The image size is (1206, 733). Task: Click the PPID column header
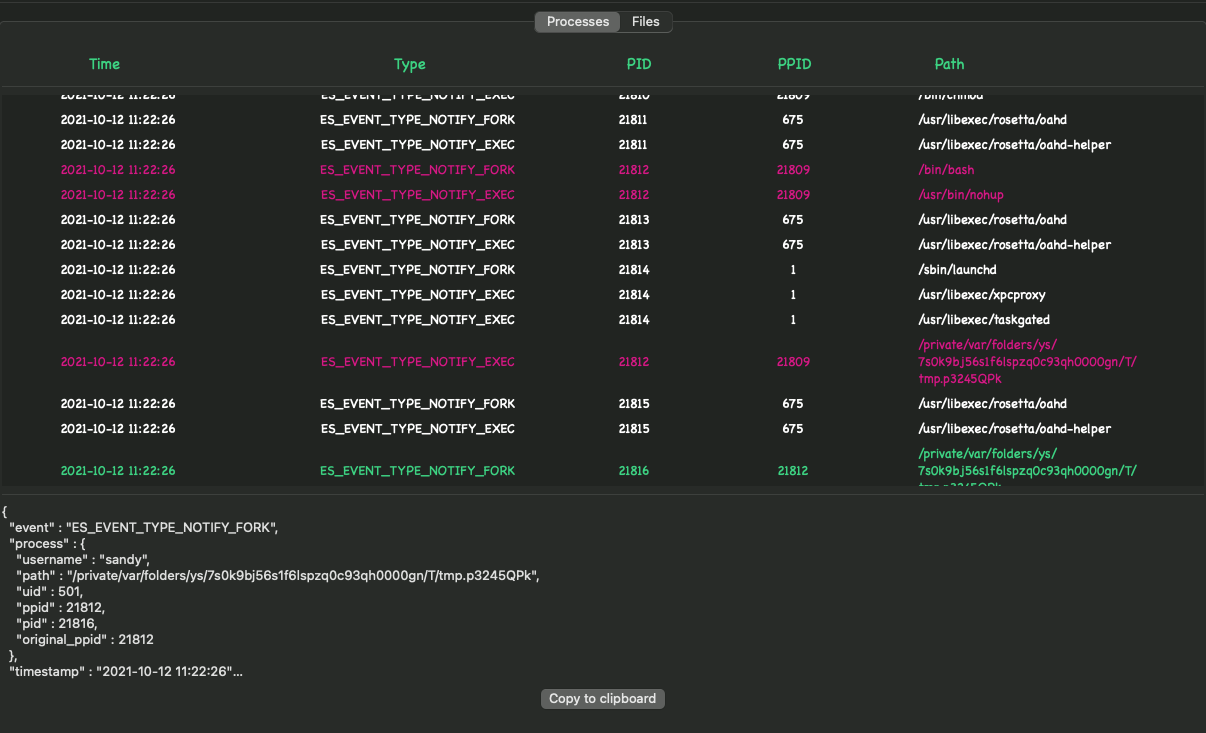[794, 64]
